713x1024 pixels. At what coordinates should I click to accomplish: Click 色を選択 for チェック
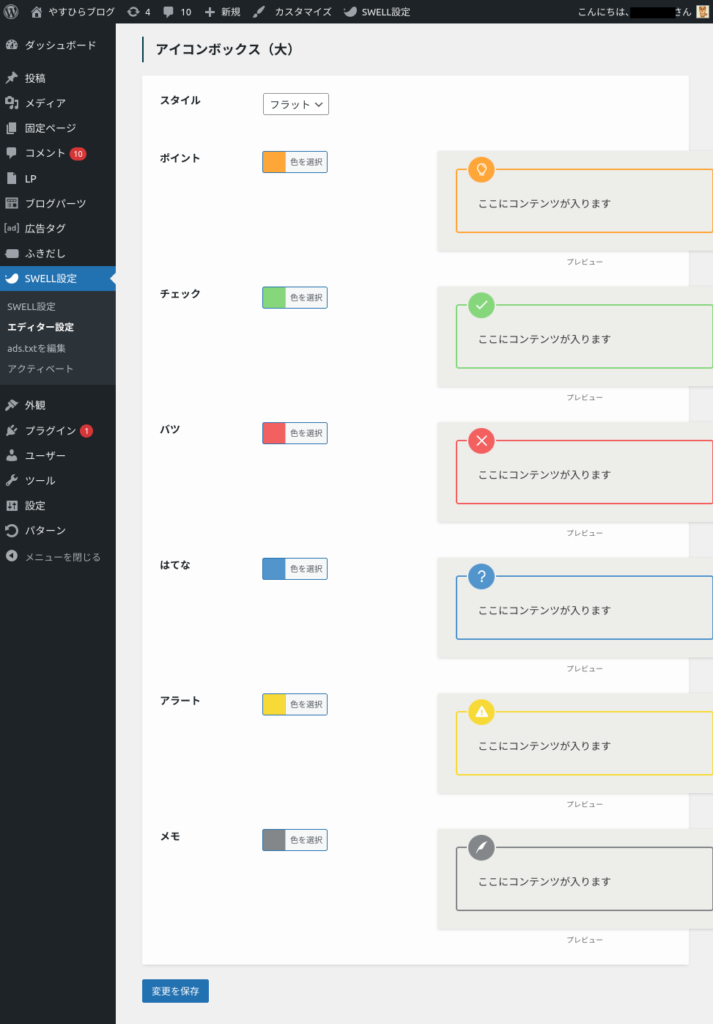306,298
